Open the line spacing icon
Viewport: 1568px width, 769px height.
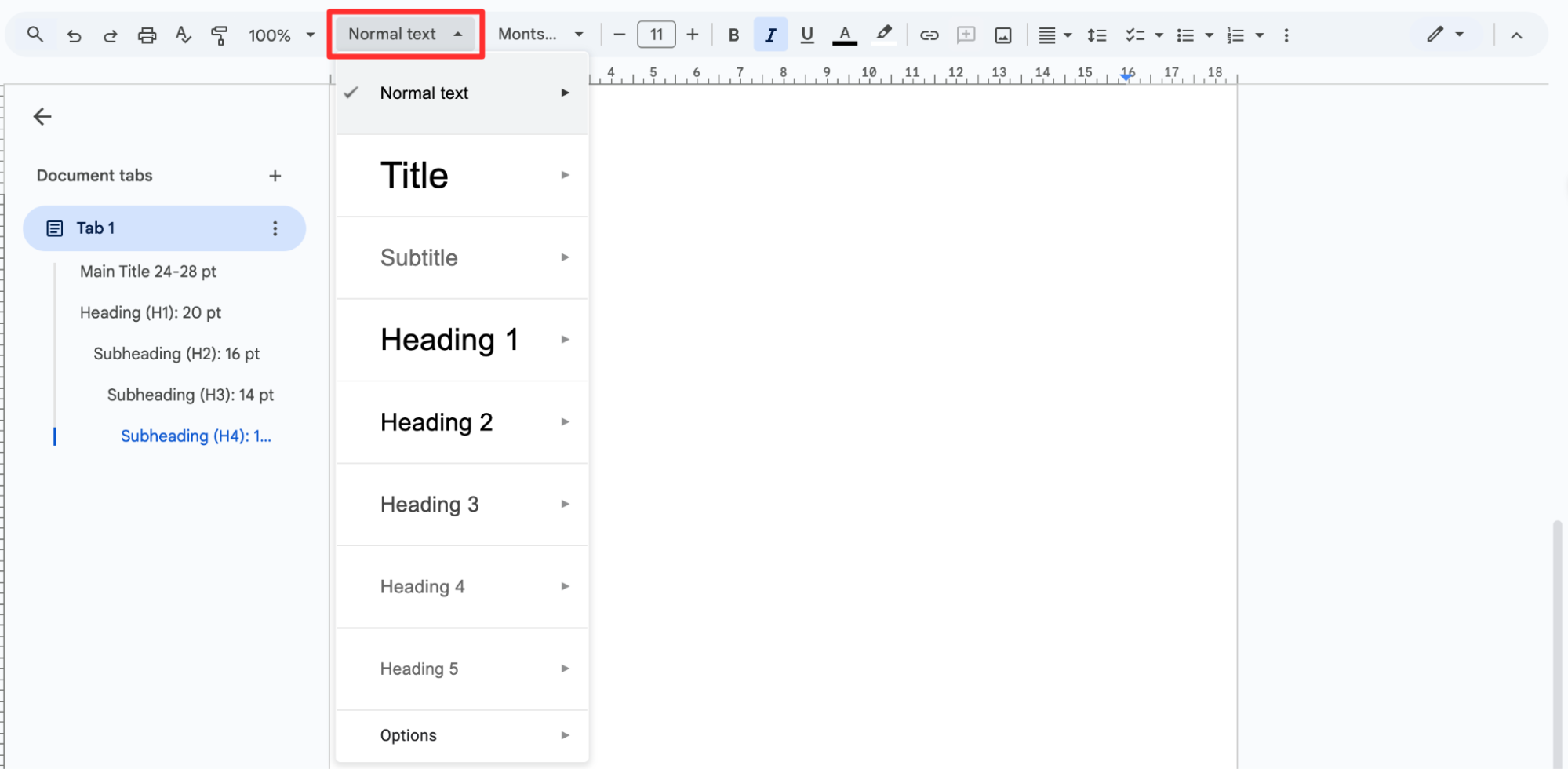[x=1097, y=35]
